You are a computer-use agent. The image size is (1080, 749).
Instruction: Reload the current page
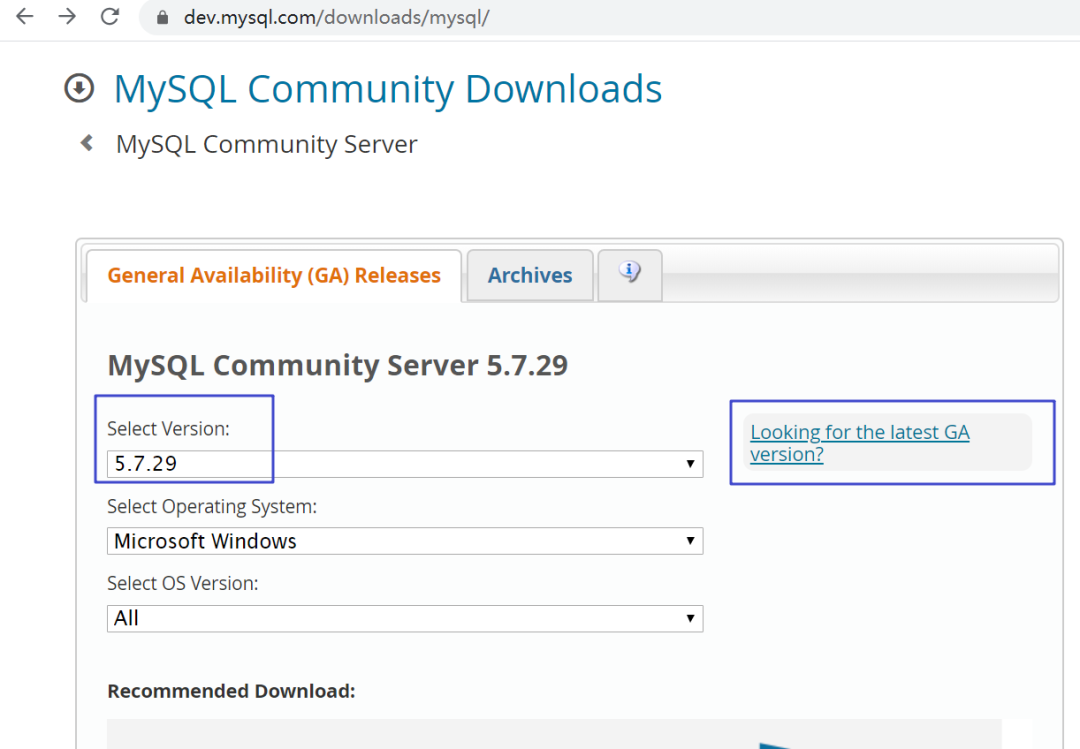[x=110, y=16]
